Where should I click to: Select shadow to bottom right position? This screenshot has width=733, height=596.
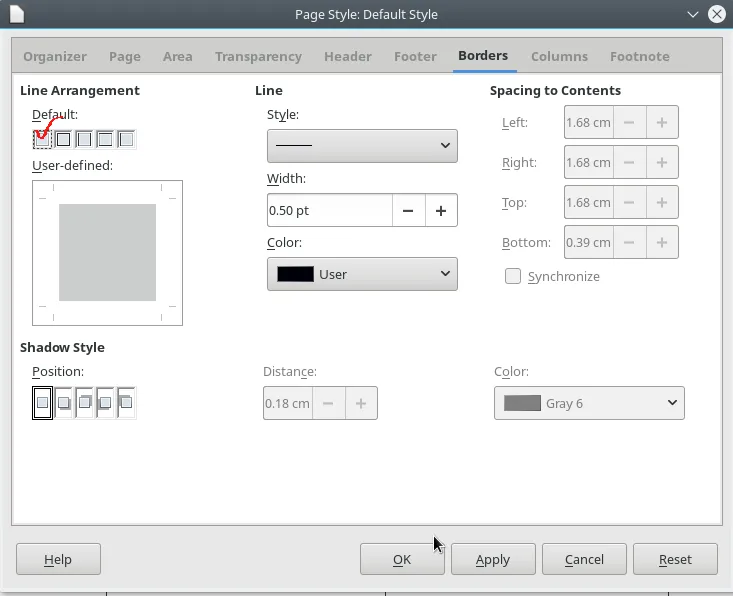(64, 402)
